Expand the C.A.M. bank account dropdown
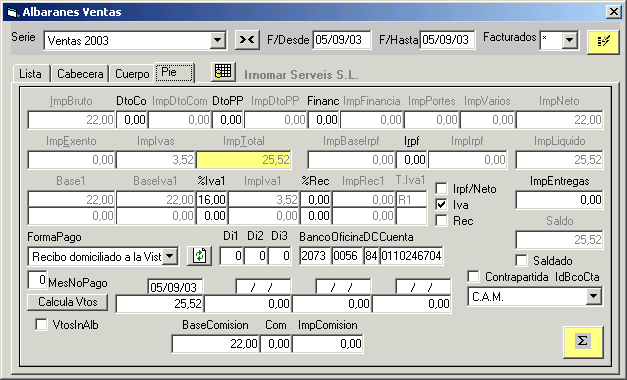 point(594,296)
